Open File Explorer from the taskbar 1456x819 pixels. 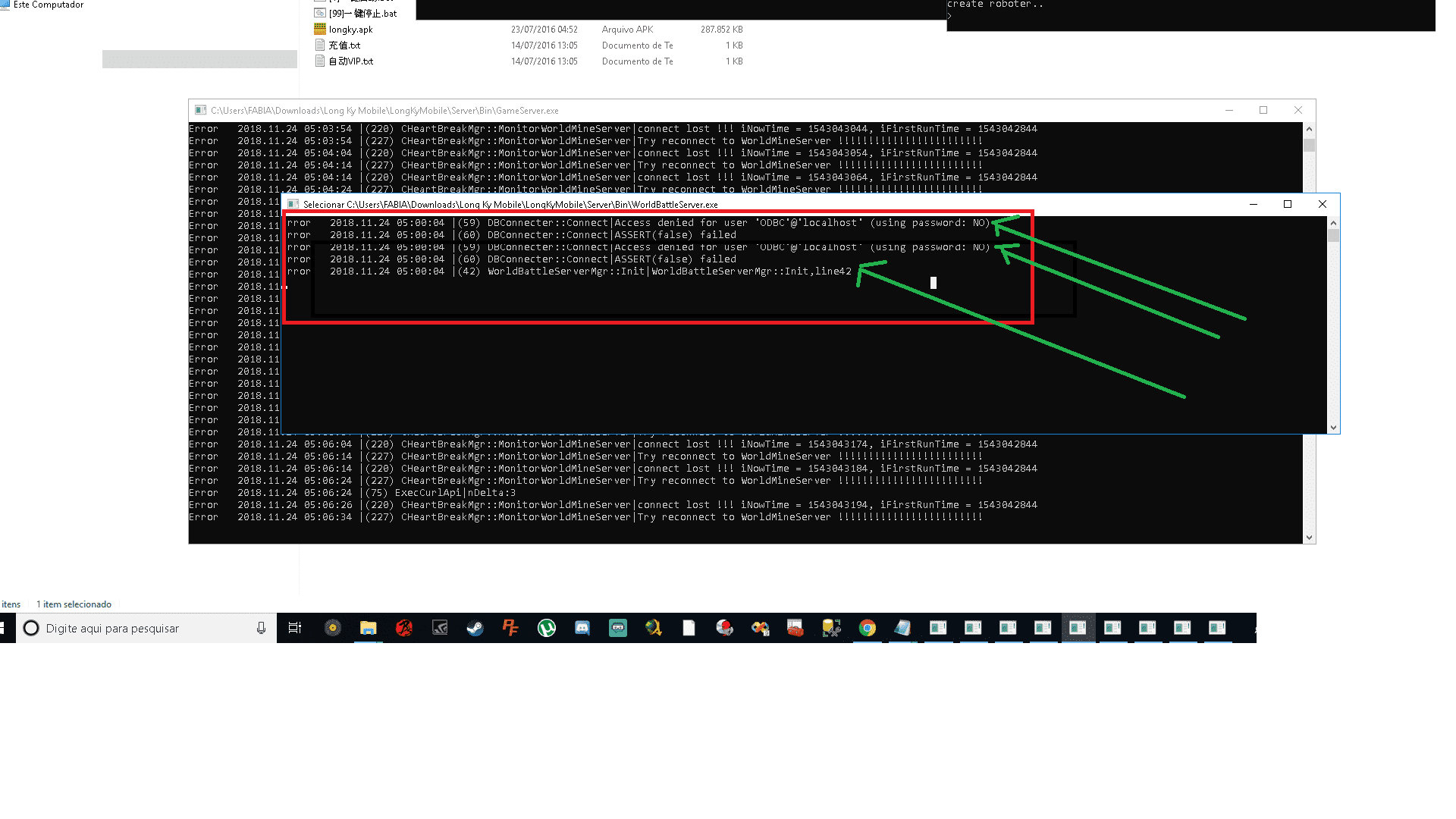pyautogui.click(x=368, y=628)
